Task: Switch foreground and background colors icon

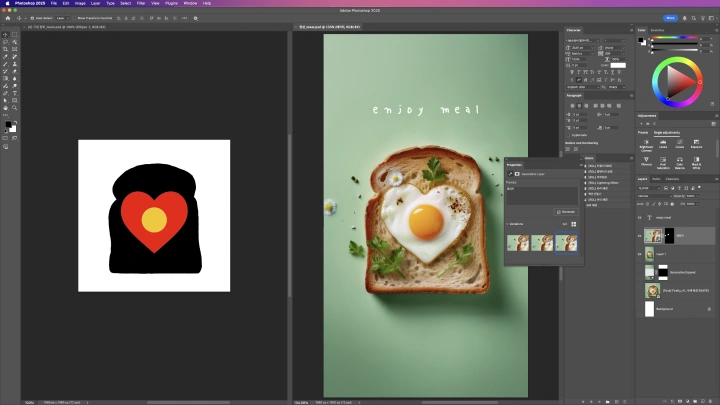Action: [15, 122]
